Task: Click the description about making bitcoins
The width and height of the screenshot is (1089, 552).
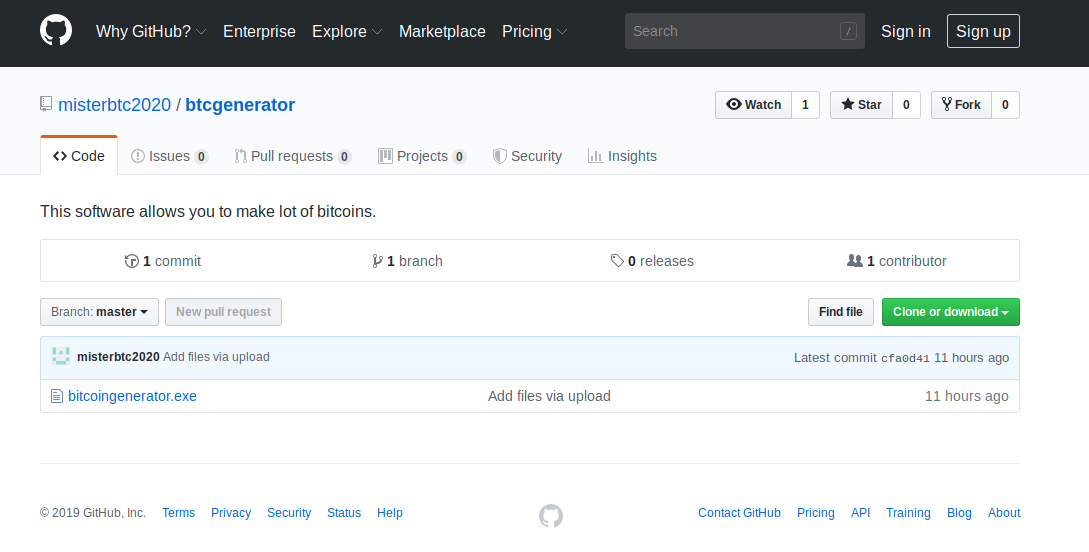Action: point(208,211)
